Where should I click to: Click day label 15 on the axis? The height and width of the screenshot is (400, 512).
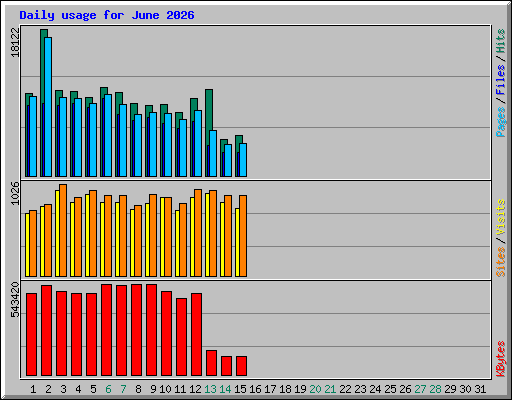point(240,389)
